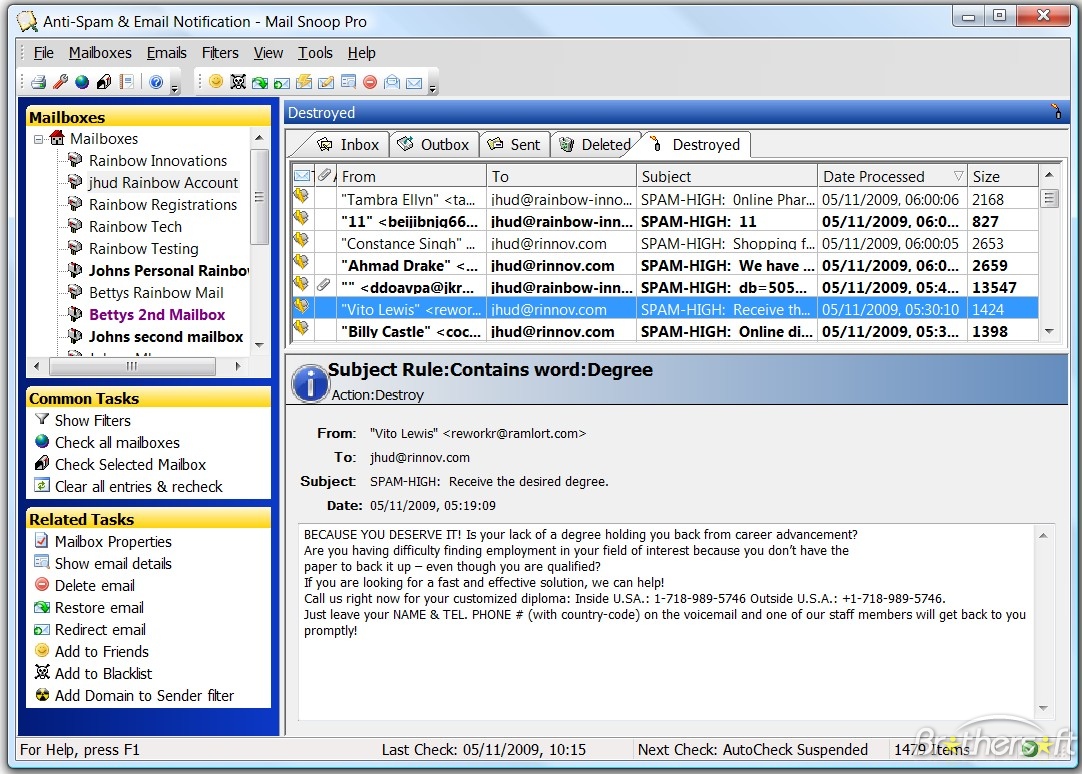The image size is (1082, 774).
Task: Select the Rainbow Tech mailbox
Action: pyautogui.click(x=135, y=228)
